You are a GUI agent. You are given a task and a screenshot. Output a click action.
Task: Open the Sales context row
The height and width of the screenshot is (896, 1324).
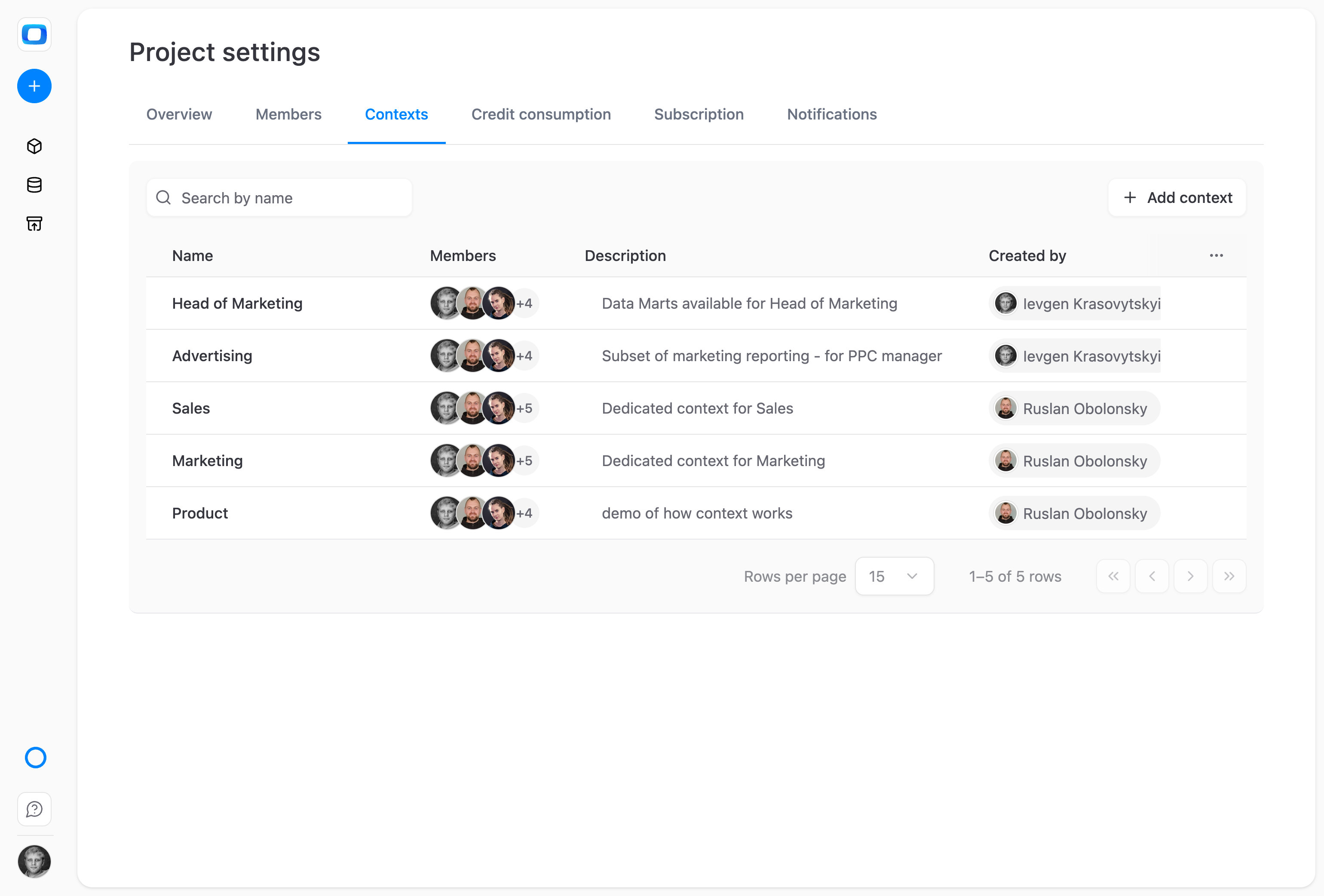pyautogui.click(x=696, y=408)
